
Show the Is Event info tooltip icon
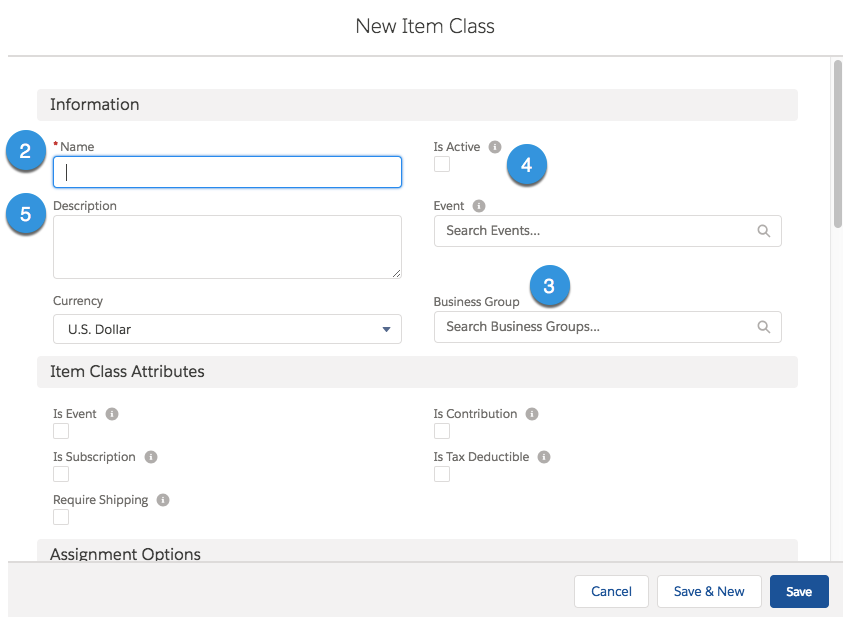tap(112, 414)
